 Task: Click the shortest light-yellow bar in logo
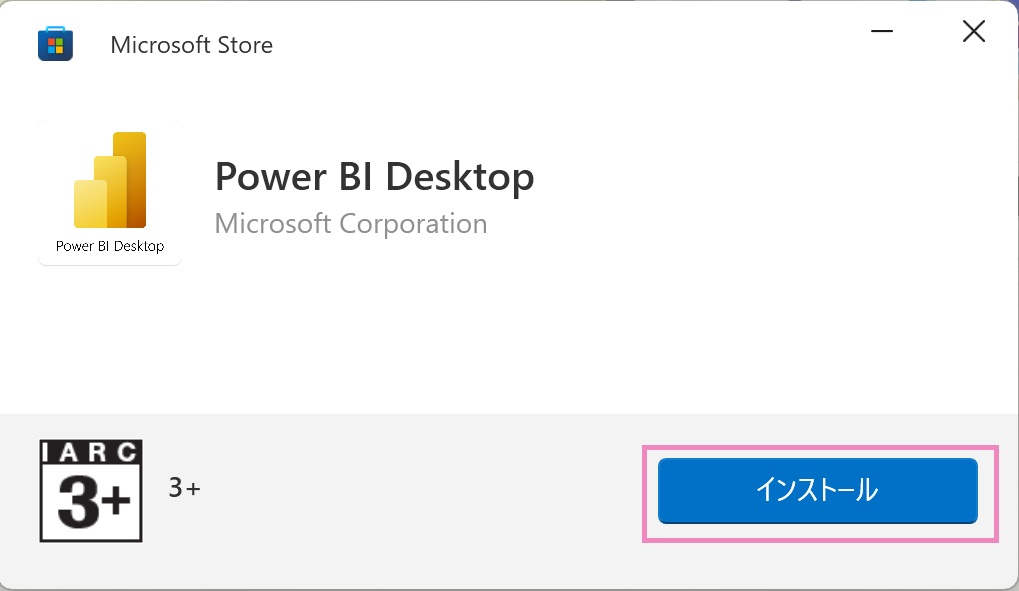pyautogui.click(x=89, y=204)
